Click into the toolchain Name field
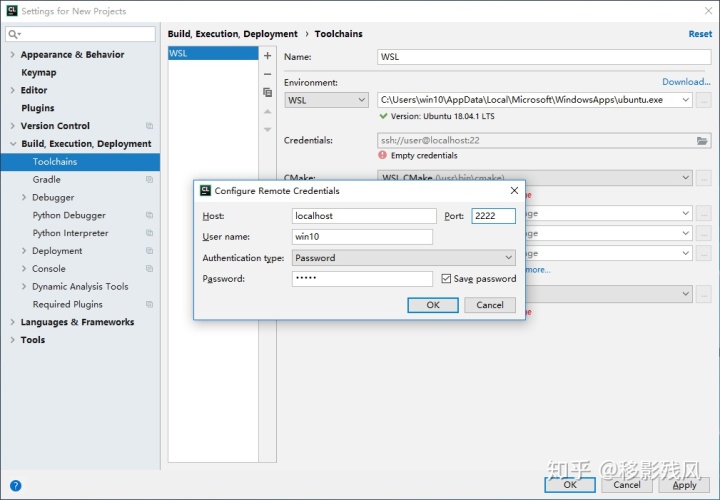 coord(544,57)
